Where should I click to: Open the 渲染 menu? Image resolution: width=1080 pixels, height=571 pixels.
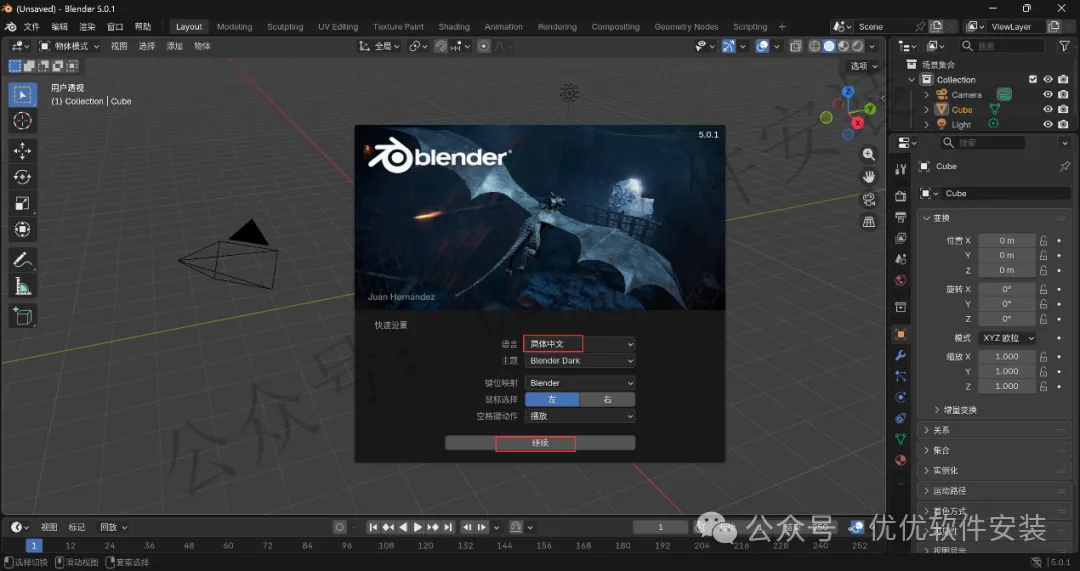point(87,27)
